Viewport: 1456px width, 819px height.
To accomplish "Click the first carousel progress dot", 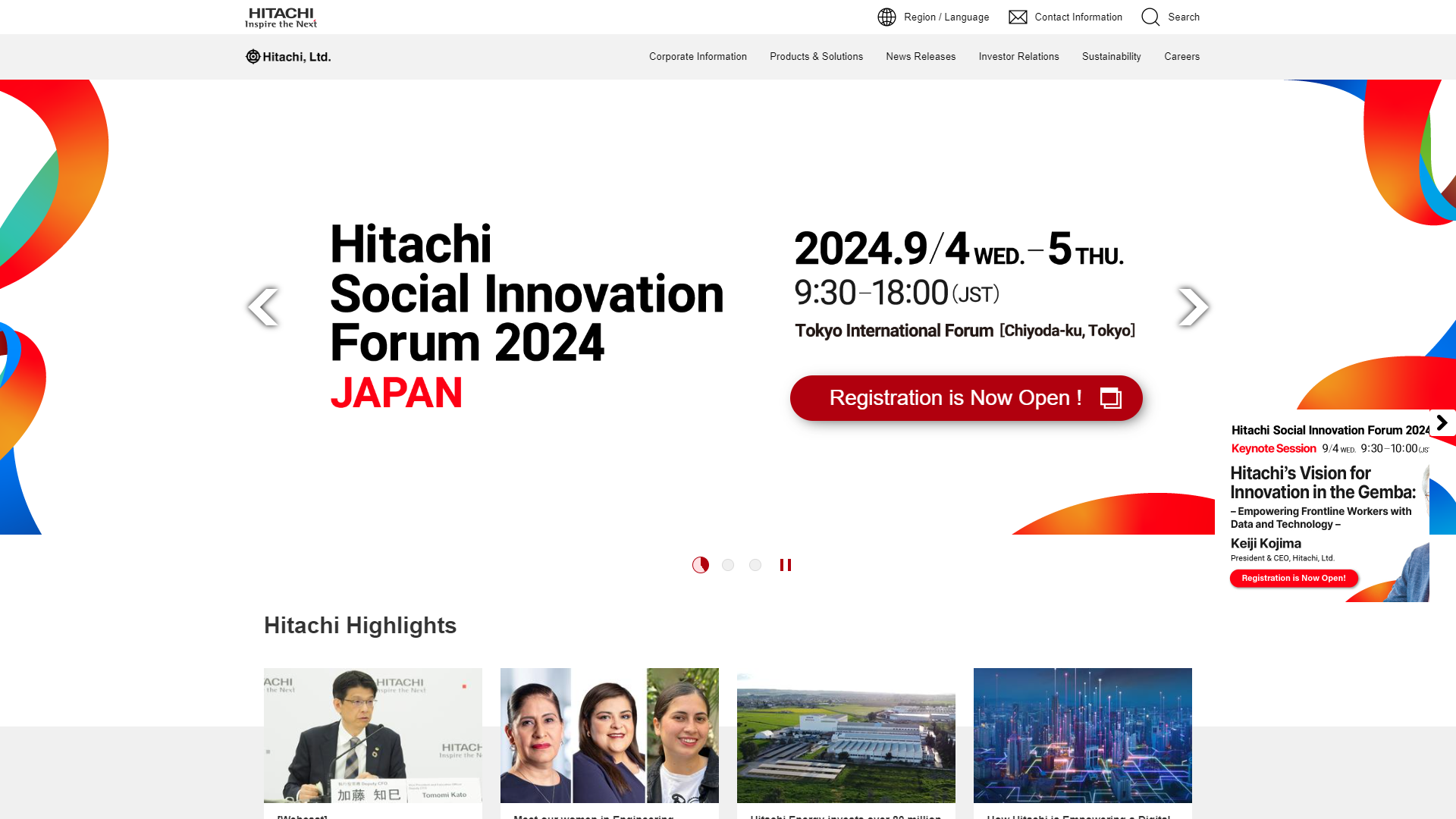I will point(700,565).
